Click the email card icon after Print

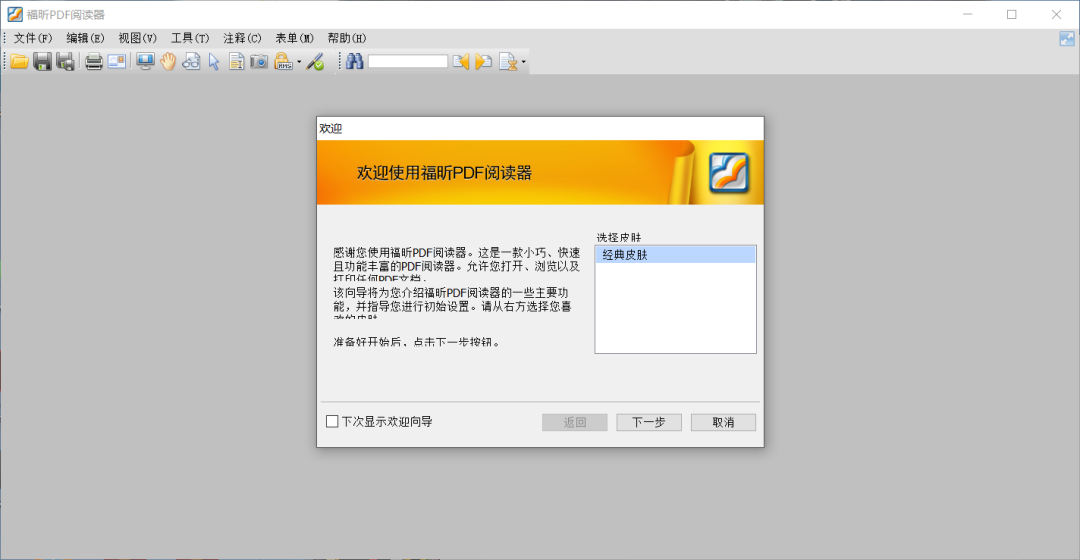click(x=117, y=61)
